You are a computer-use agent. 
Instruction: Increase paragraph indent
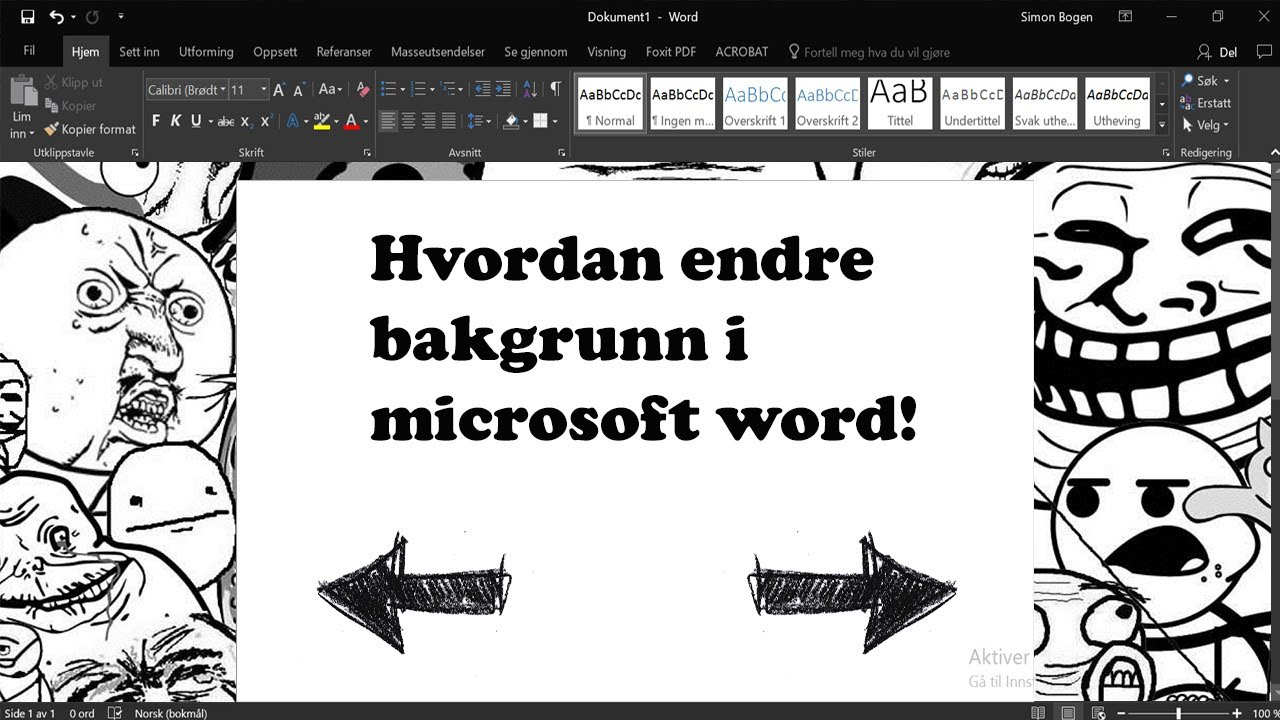(503, 90)
